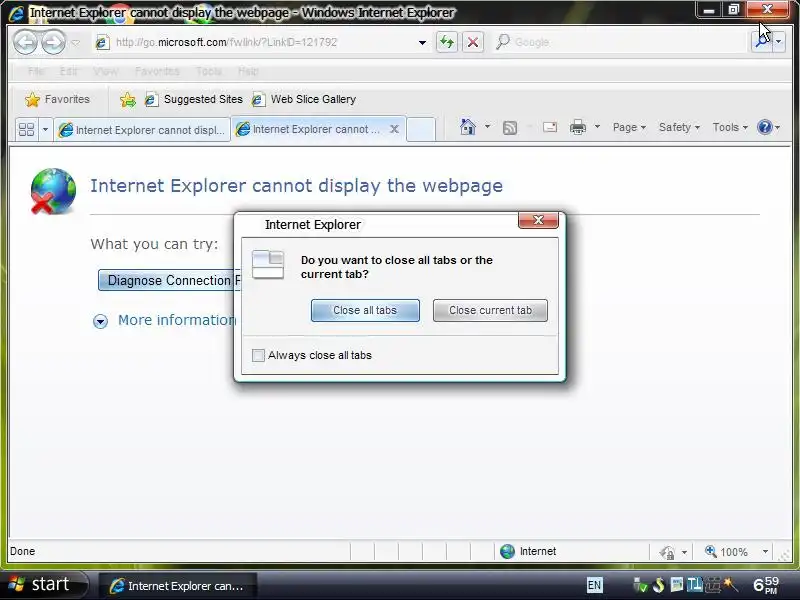The height and width of the screenshot is (600, 800).
Task: Click the Home icon in command bar
Action: pos(467,127)
